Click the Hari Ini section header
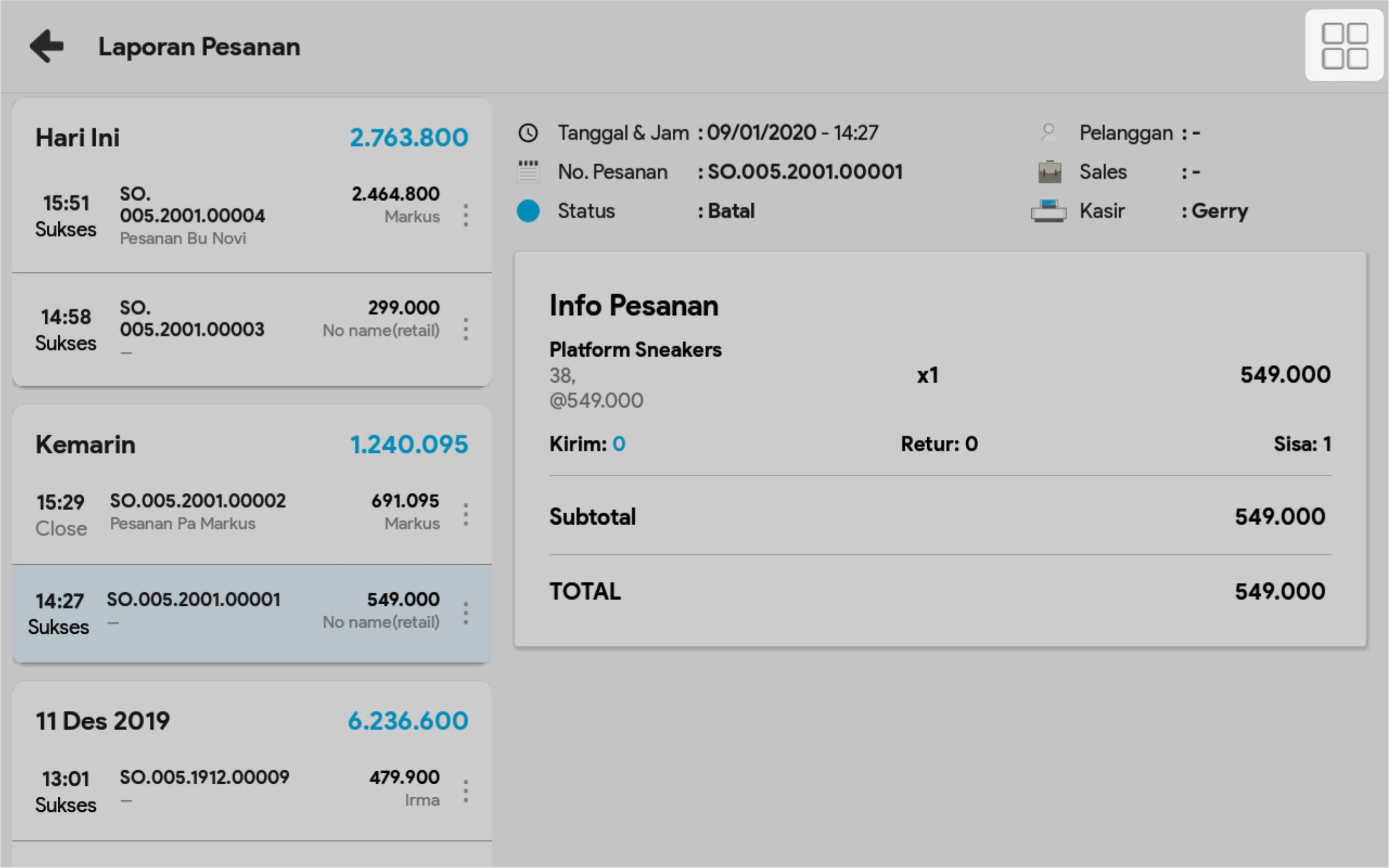 tap(78, 138)
